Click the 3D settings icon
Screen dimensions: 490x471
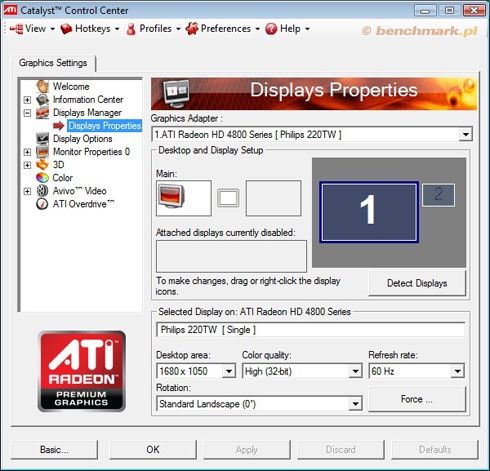[42, 165]
